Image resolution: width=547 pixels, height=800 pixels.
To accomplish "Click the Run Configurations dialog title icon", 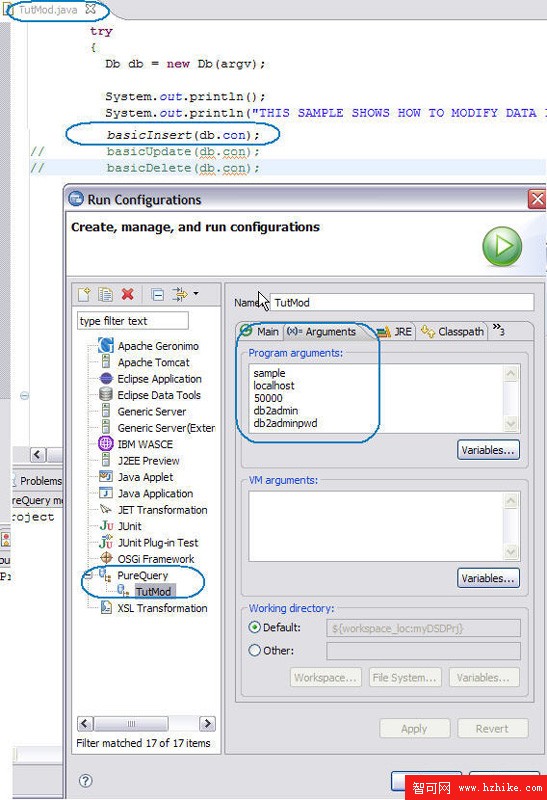I will 76,198.
